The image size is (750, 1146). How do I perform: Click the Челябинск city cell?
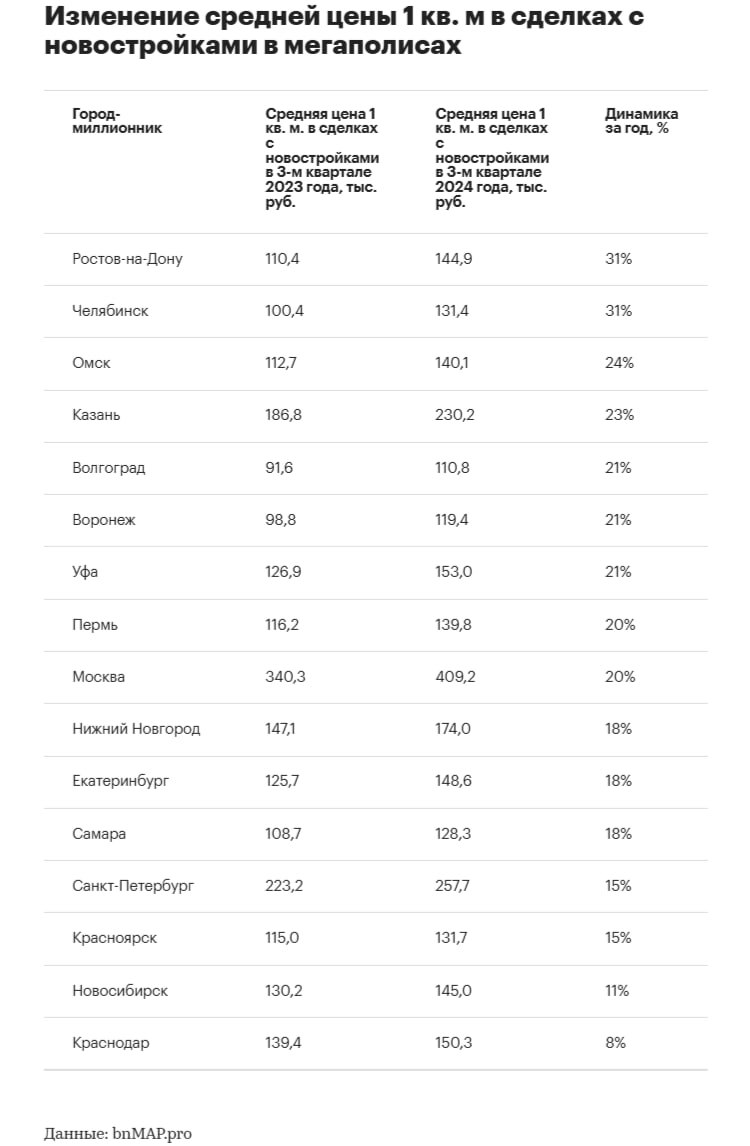point(110,311)
